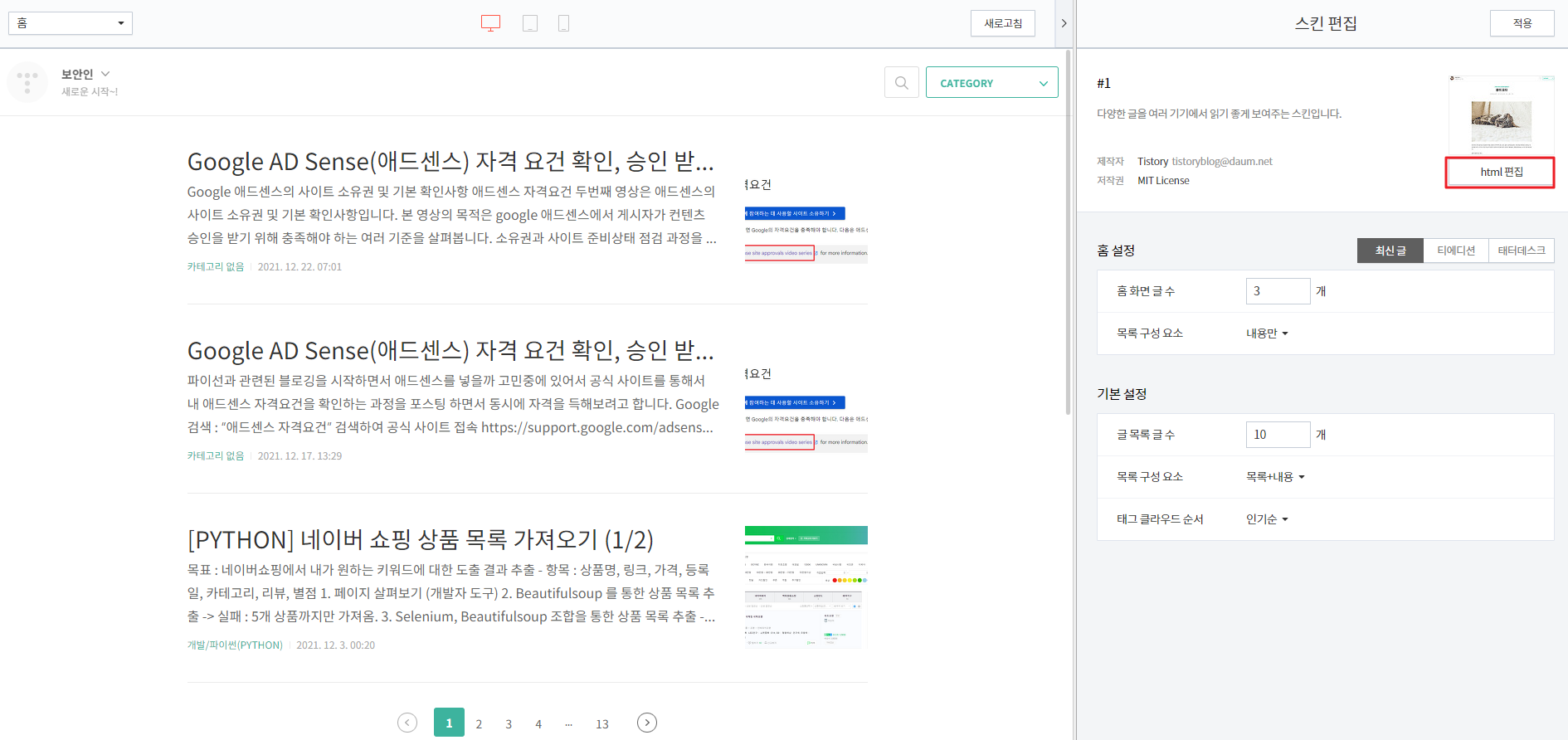Go to pagination page 1

(449, 723)
